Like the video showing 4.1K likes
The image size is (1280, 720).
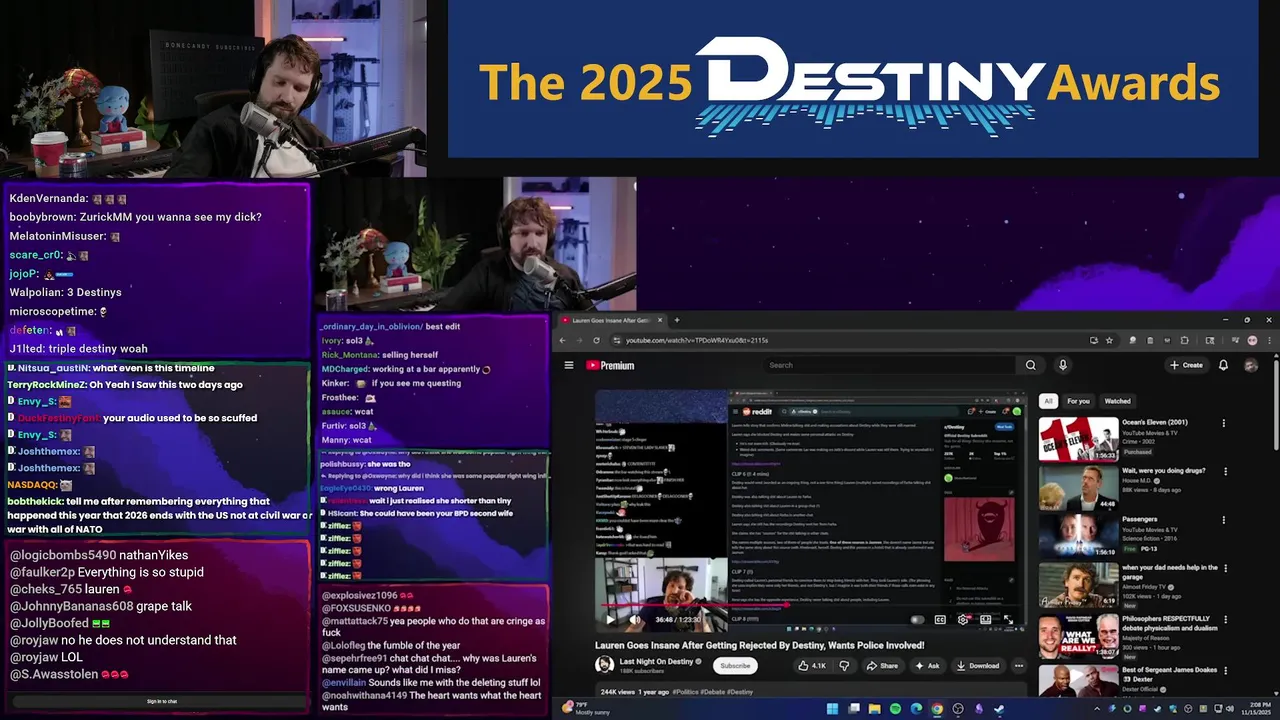[x=811, y=666]
